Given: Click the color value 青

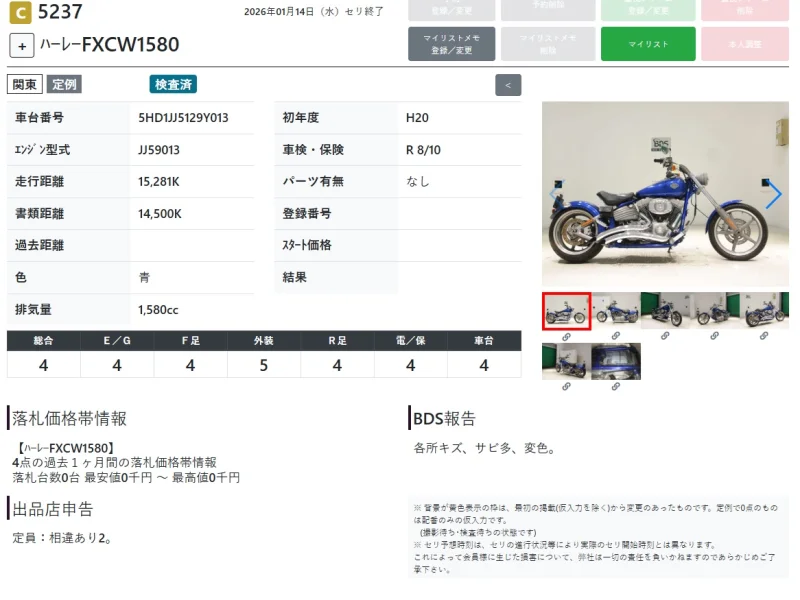Looking at the screenshot, I should (144, 278).
